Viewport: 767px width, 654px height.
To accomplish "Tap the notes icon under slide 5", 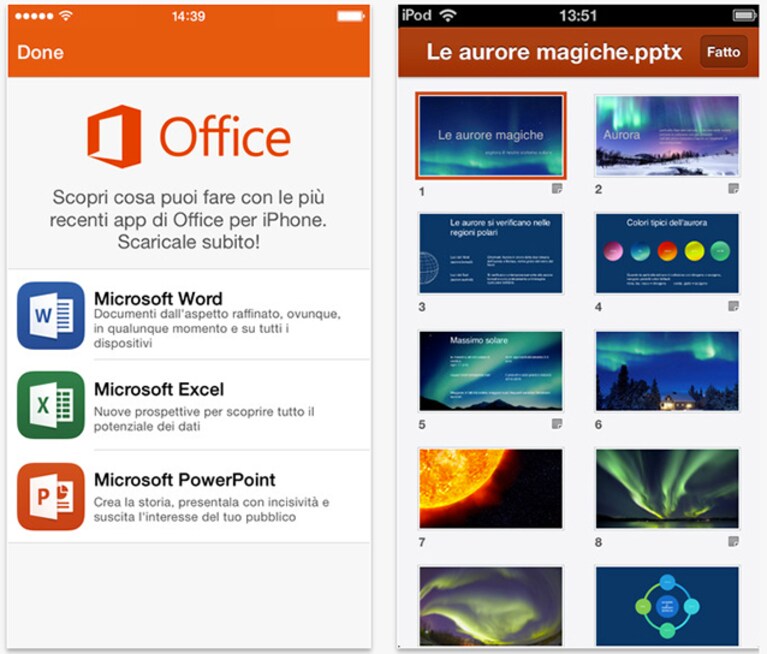I will tap(557, 424).
